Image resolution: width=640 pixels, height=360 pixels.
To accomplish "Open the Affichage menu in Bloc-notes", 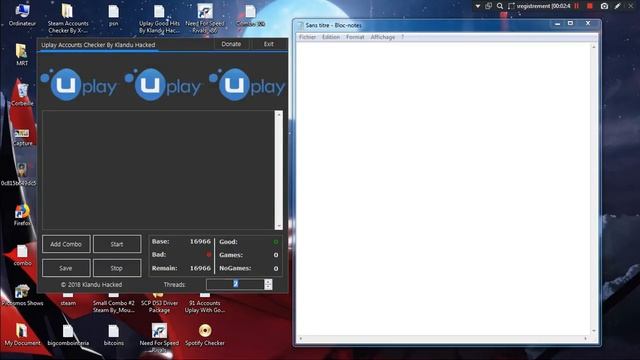I will click(x=382, y=37).
